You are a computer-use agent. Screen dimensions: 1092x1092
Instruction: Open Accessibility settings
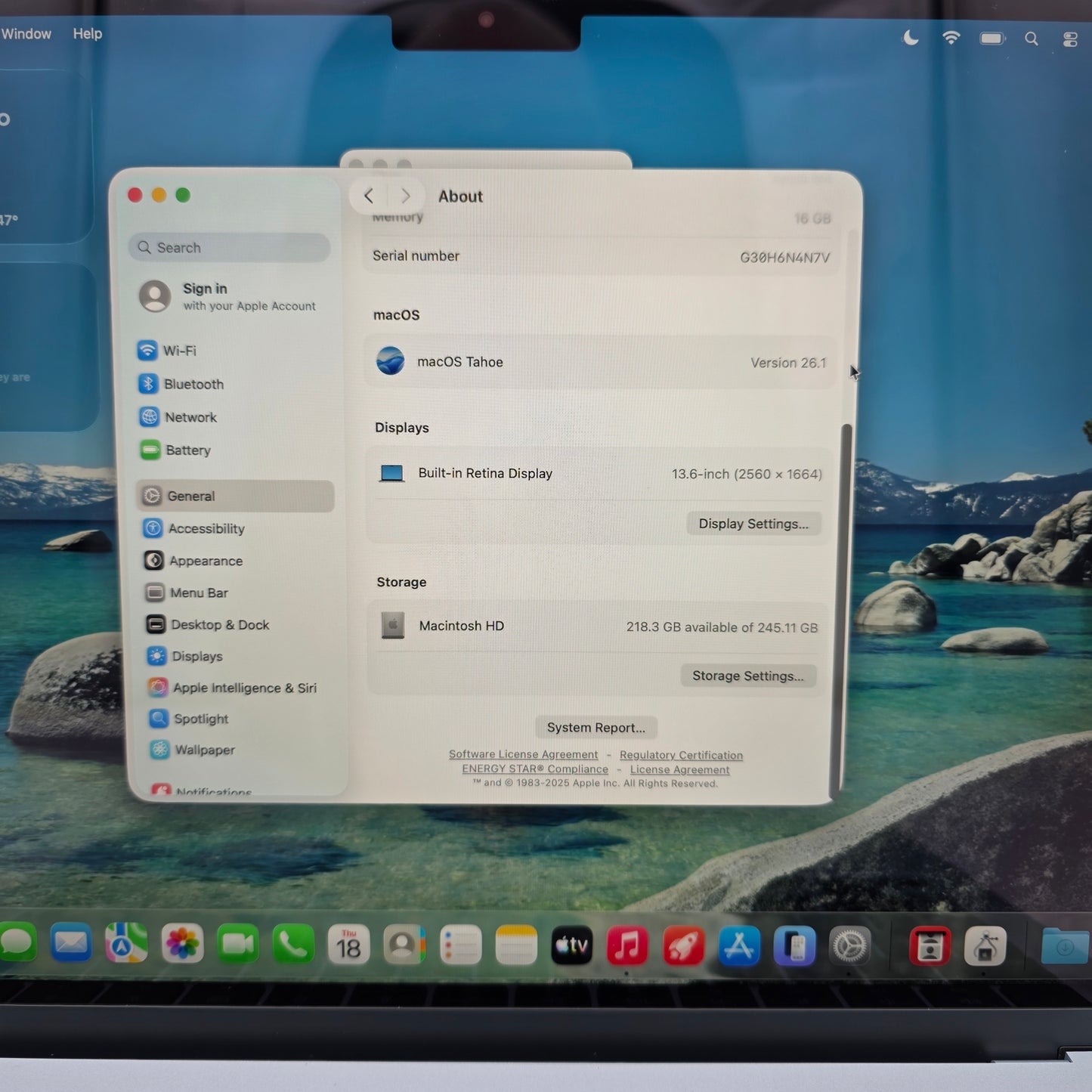pos(205,528)
